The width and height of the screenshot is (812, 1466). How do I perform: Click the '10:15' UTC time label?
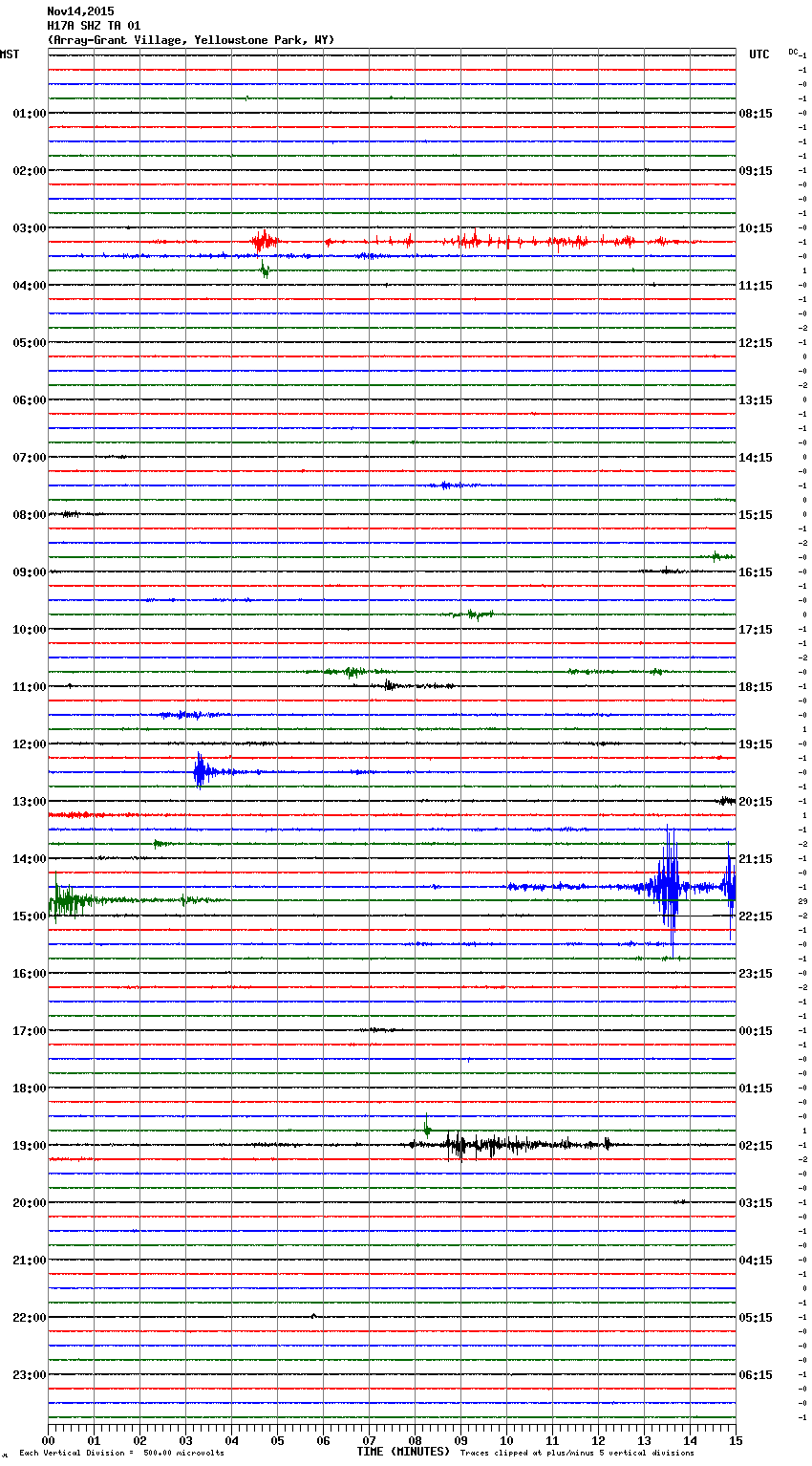tap(756, 228)
